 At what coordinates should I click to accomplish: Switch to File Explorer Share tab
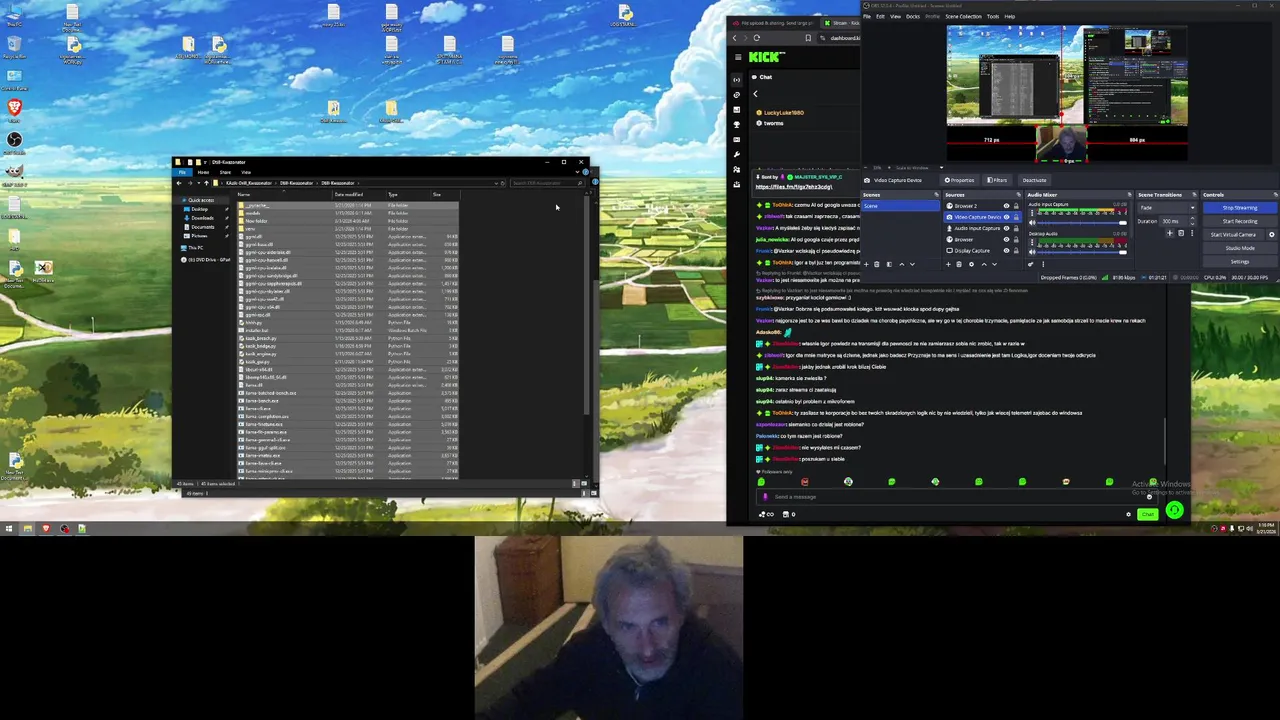click(x=225, y=172)
